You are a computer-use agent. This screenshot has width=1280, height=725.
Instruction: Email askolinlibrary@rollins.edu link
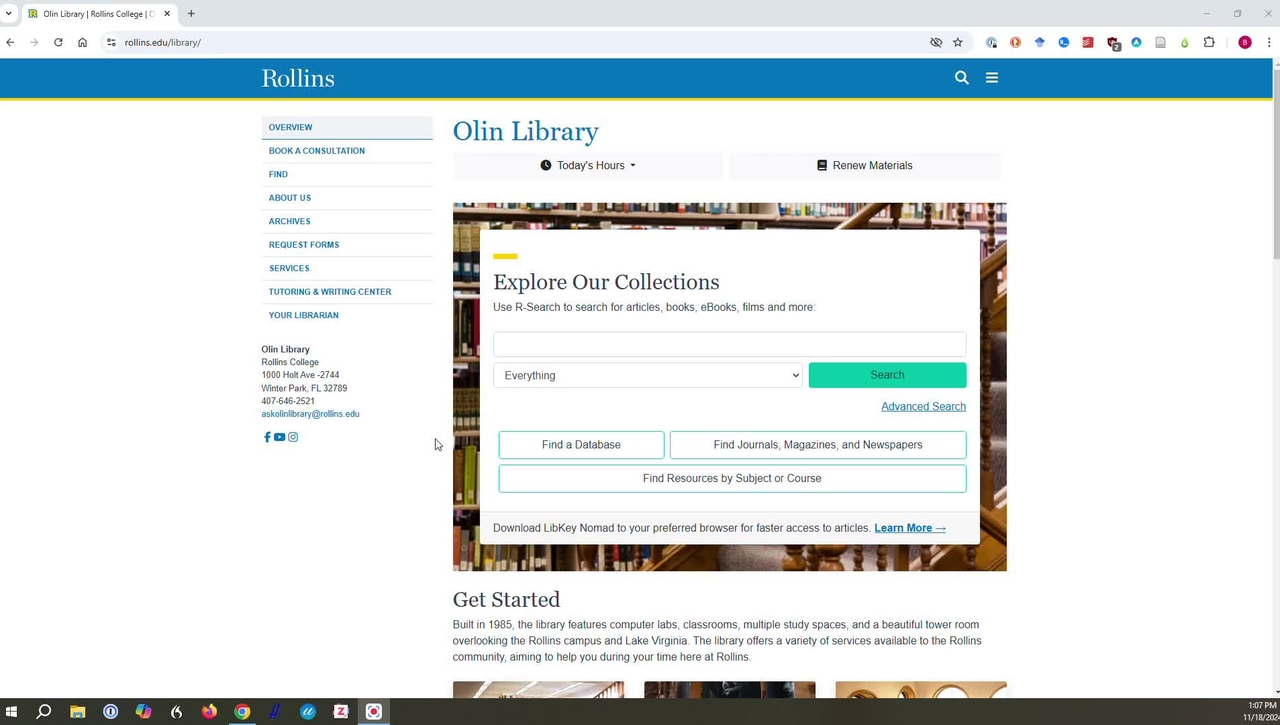(310, 414)
